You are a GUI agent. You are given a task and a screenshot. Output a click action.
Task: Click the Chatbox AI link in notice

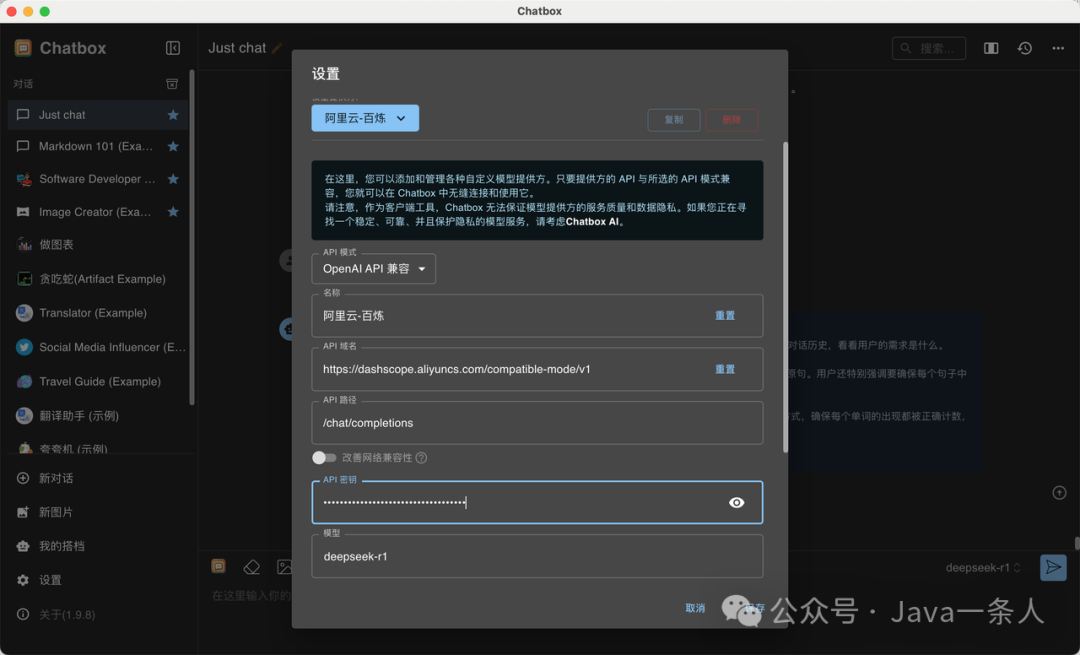[x=592, y=222]
